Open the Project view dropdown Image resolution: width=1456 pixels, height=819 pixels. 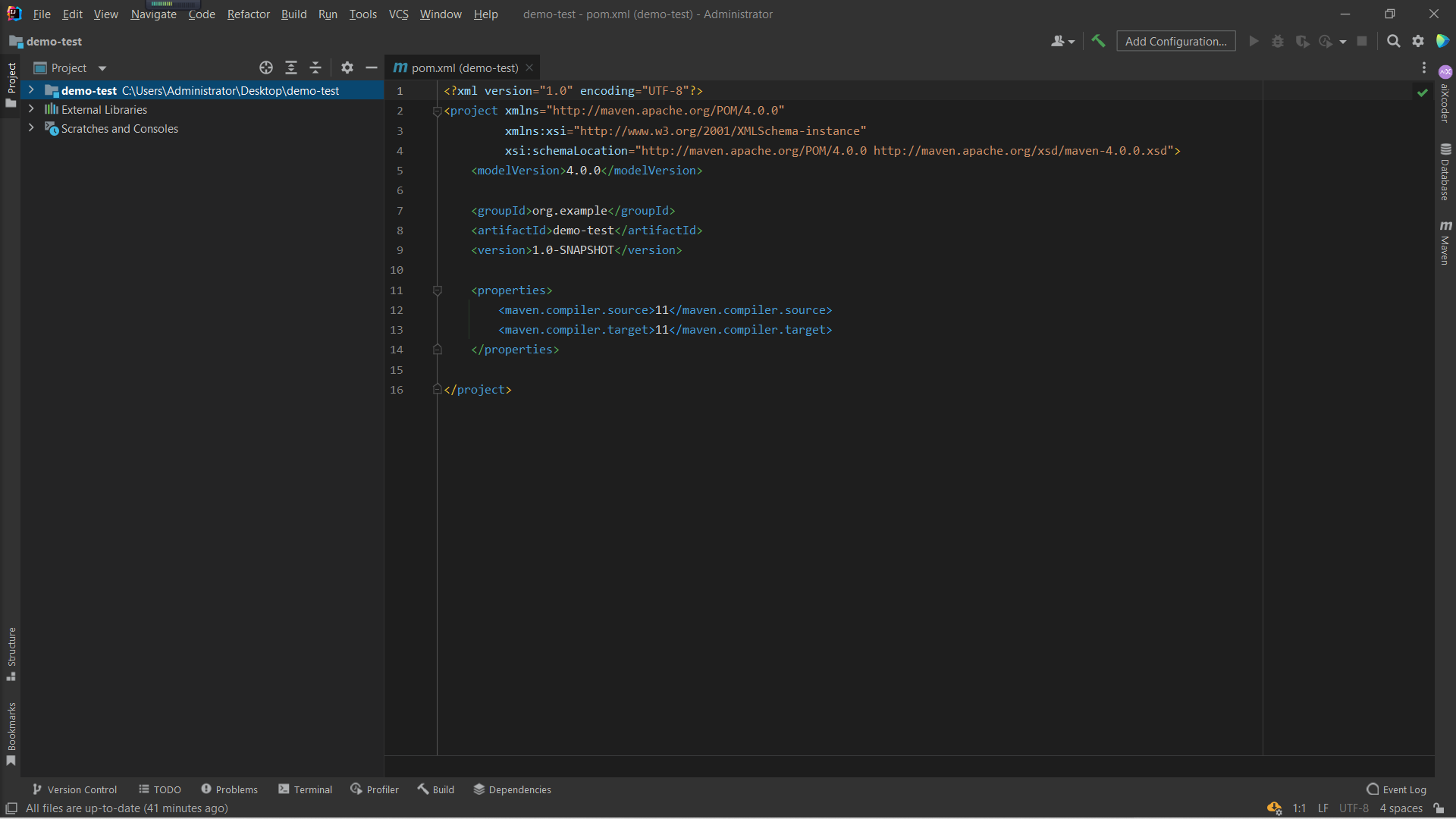(x=102, y=68)
